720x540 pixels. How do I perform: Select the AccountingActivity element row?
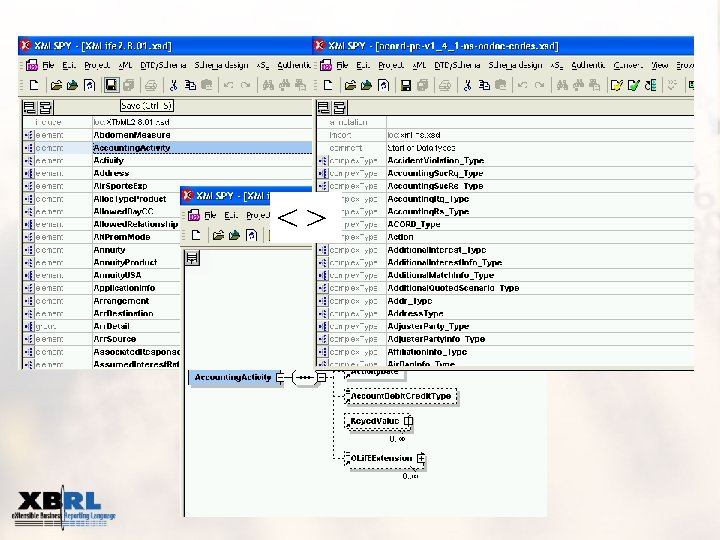[x=167, y=148]
